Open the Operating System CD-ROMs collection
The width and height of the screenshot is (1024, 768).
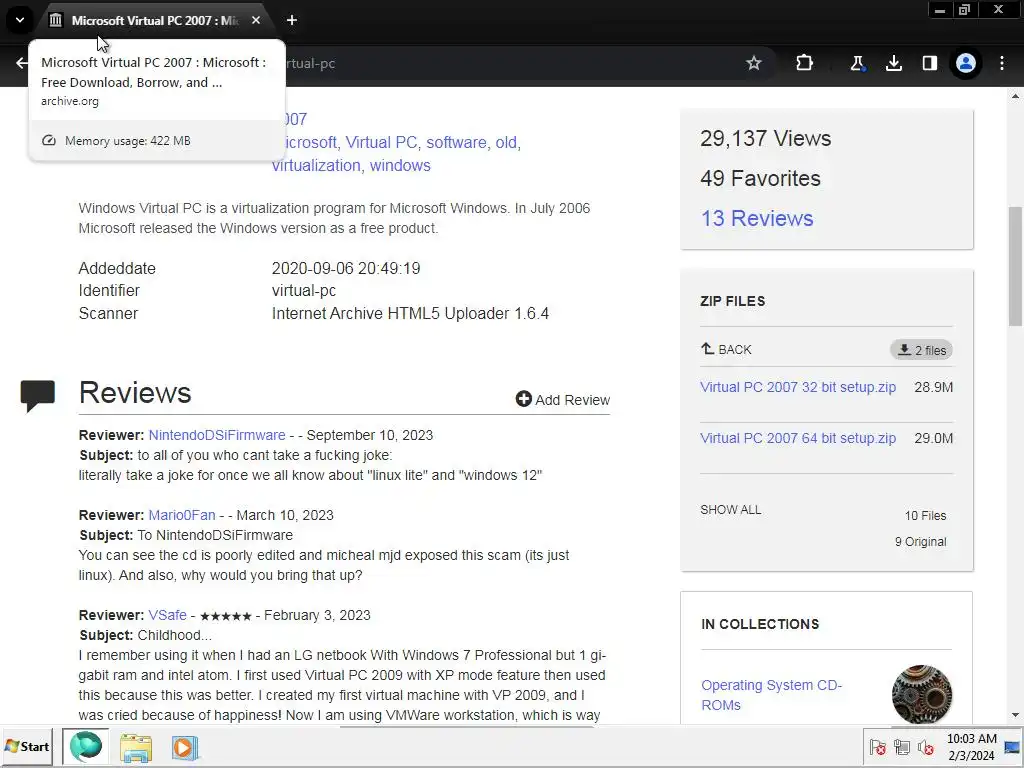pos(771,695)
